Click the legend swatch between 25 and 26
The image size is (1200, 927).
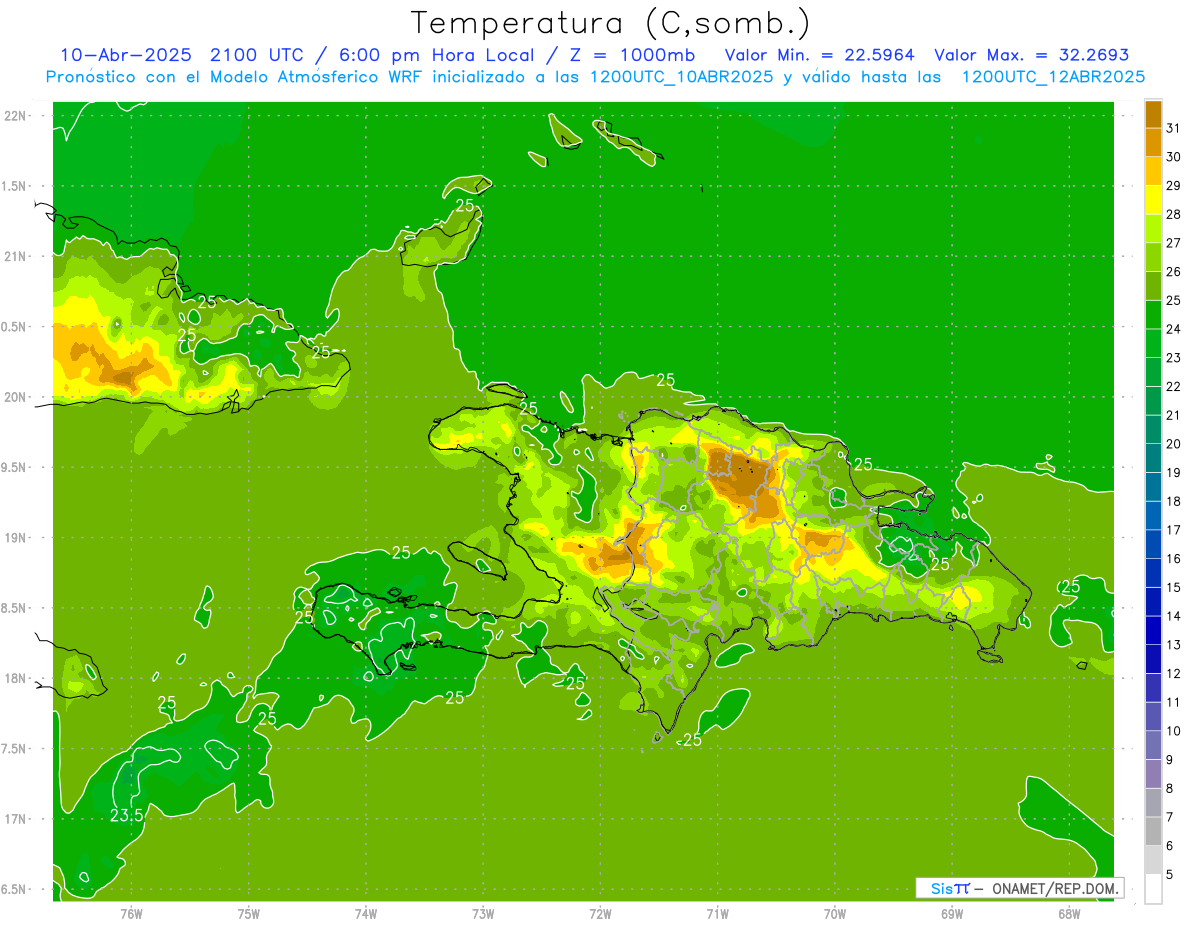click(1153, 285)
